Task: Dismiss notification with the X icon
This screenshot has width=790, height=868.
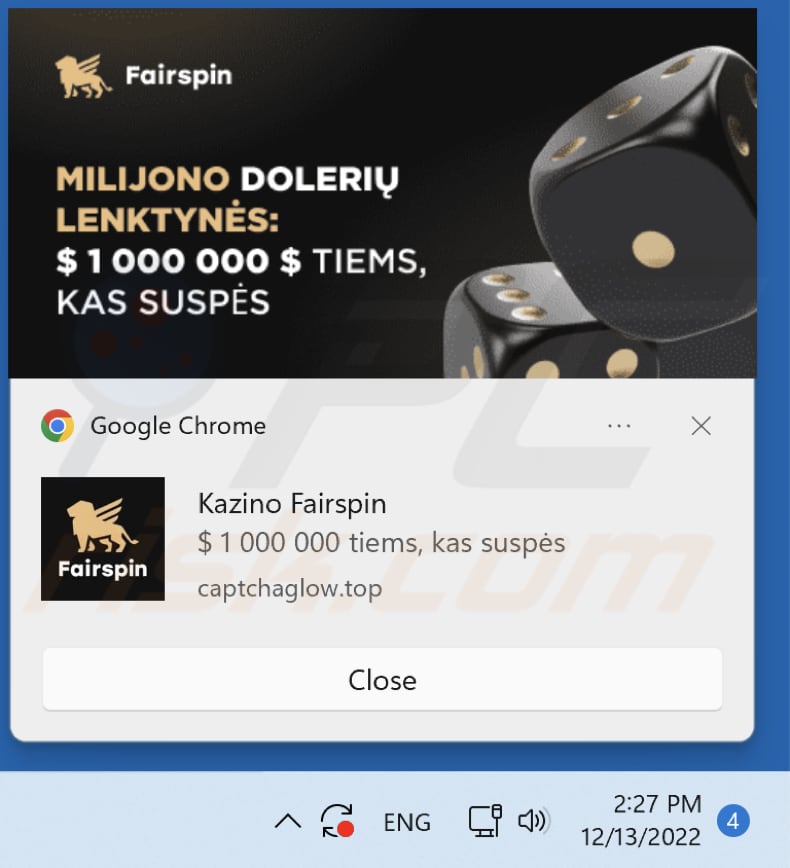Action: [701, 426]
